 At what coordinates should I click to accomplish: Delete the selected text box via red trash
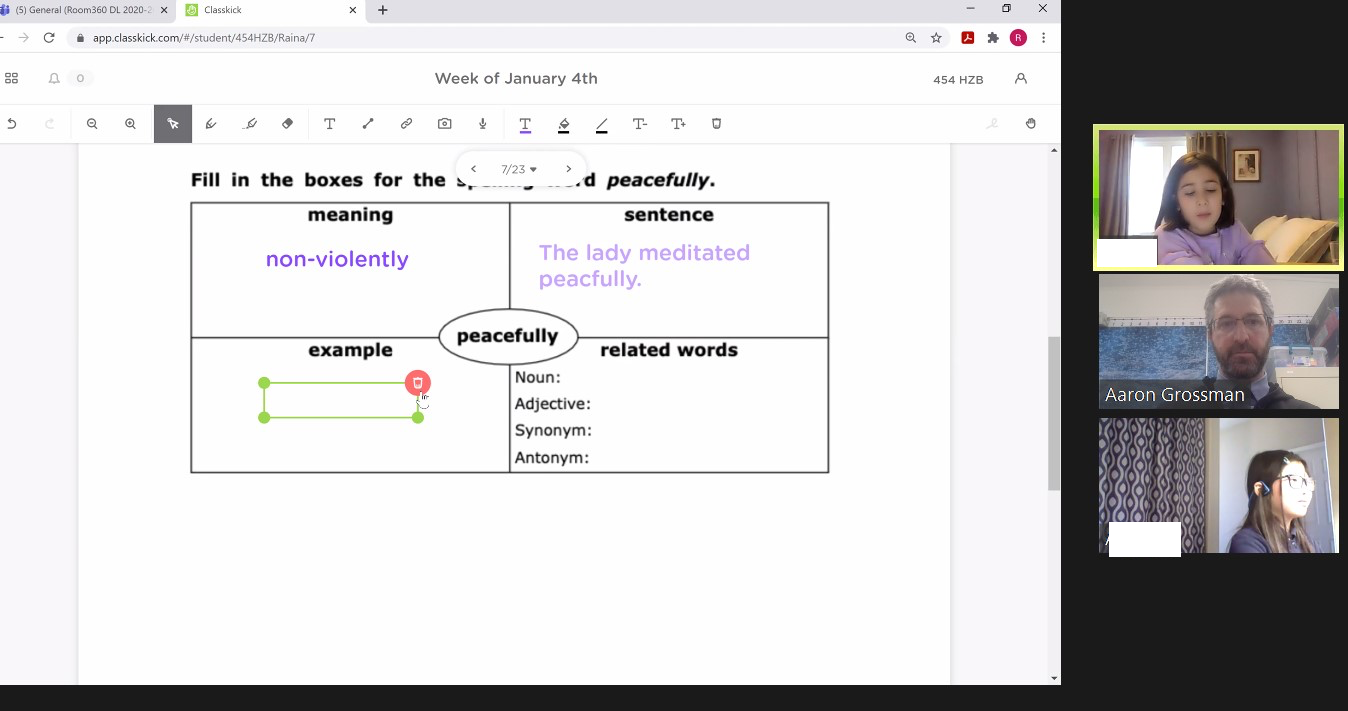point(418,383)
